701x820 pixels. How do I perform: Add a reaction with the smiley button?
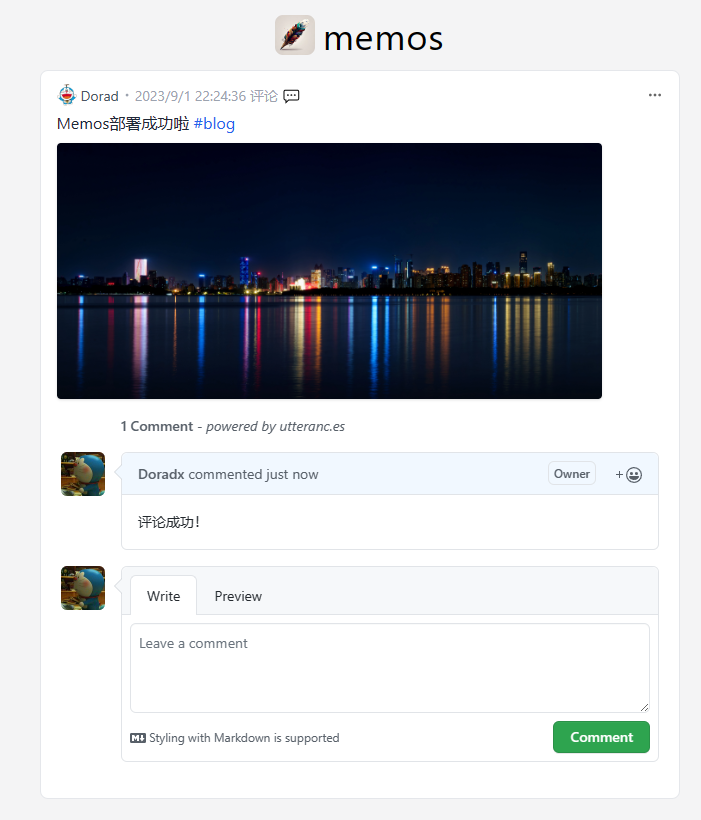pyautogui.click(x=629, y=474)
